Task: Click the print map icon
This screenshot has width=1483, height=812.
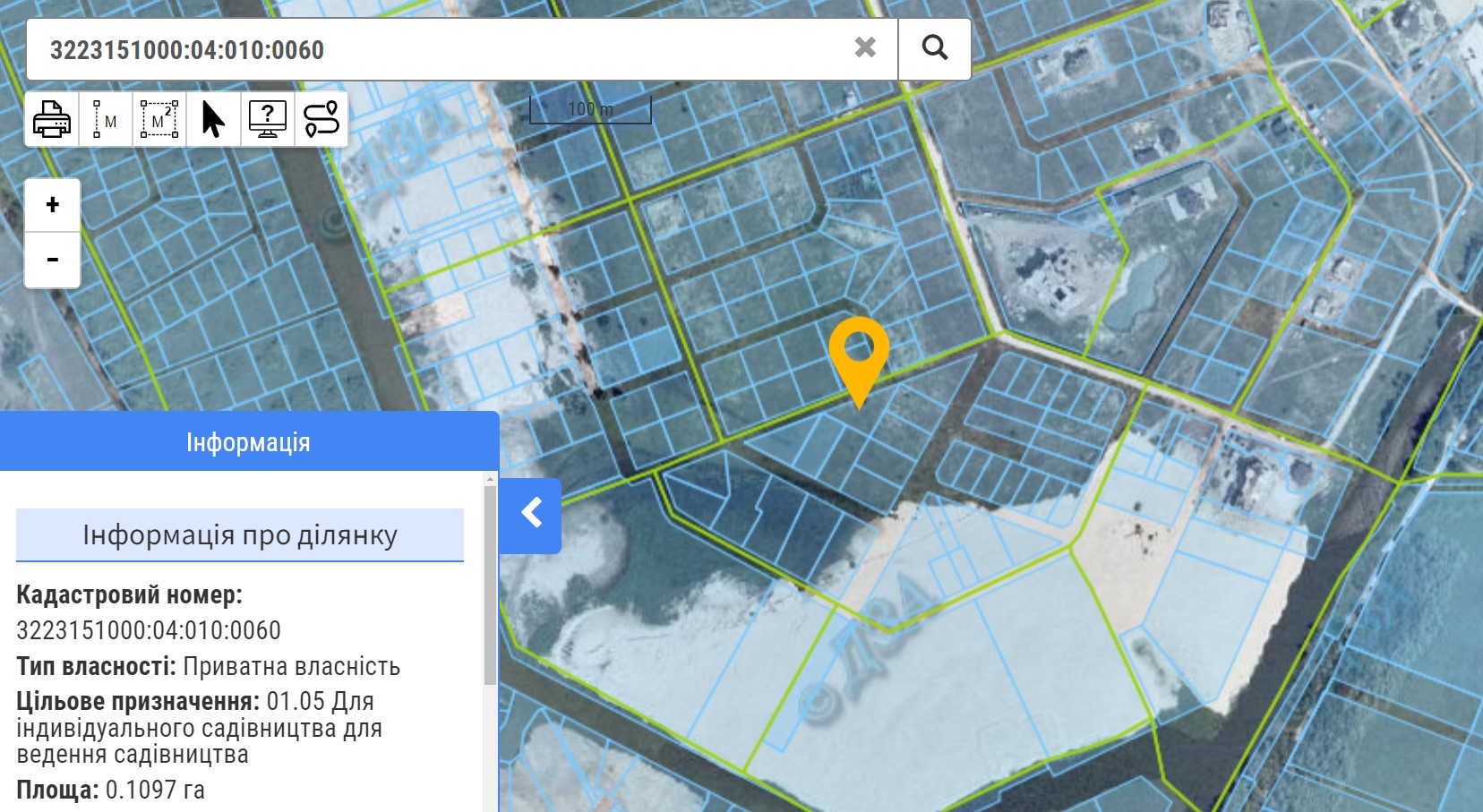Action: click(x=52, y=119)
